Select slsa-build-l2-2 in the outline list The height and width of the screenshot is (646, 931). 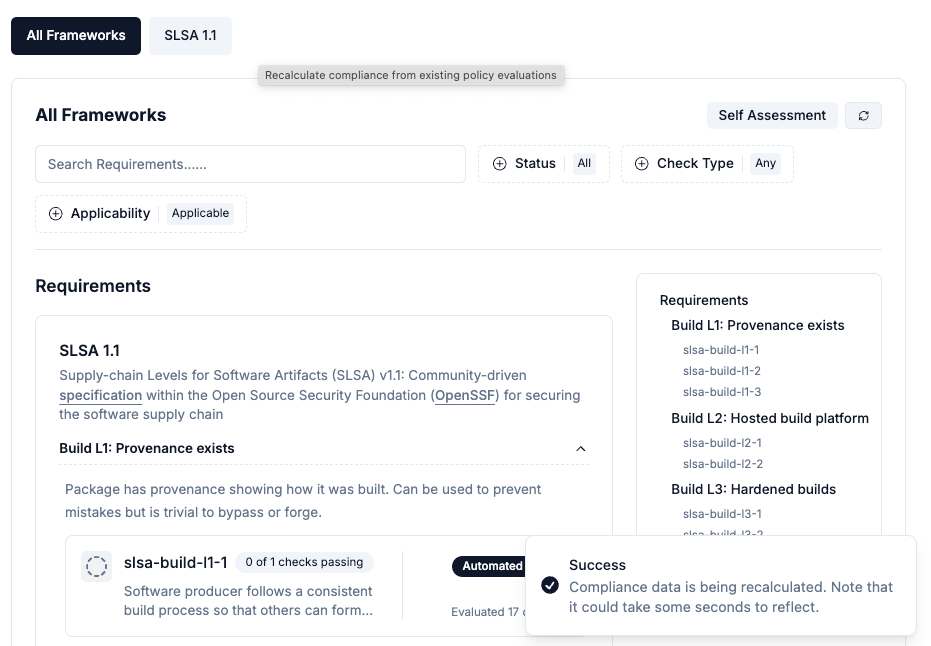point(723,464)
